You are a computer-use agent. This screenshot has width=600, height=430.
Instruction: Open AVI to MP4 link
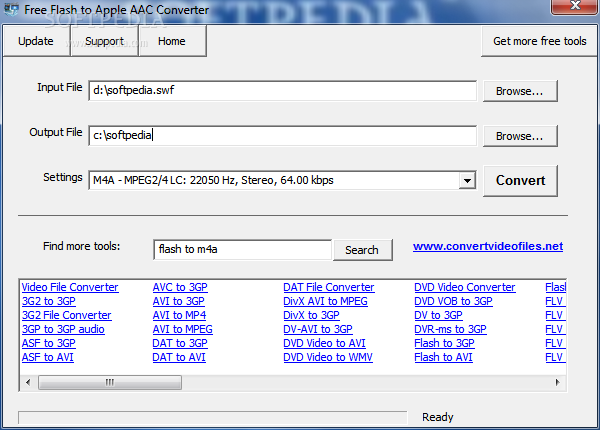click(179, 315)
